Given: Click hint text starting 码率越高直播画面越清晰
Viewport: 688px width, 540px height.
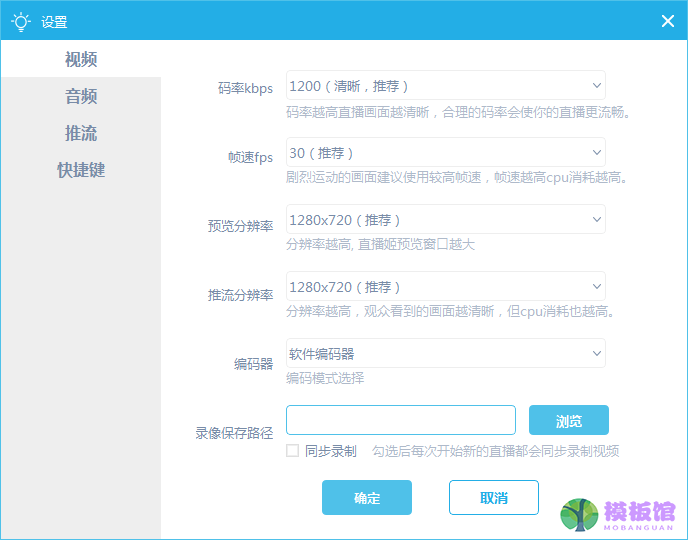Looking at the screenshot, I should [459, 112].
